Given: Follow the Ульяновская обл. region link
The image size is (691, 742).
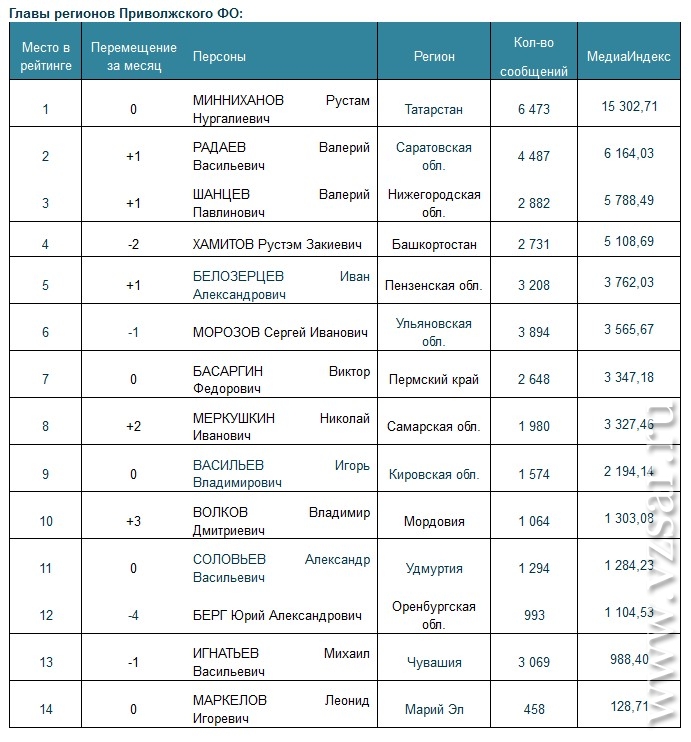Looking at the screenshot, I should (434, 332).
